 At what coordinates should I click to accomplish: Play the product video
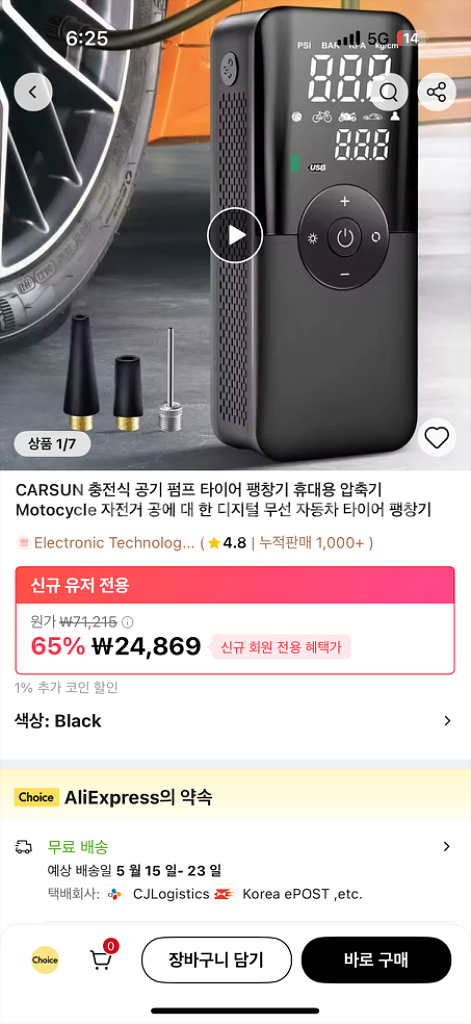tap(235, 235)
